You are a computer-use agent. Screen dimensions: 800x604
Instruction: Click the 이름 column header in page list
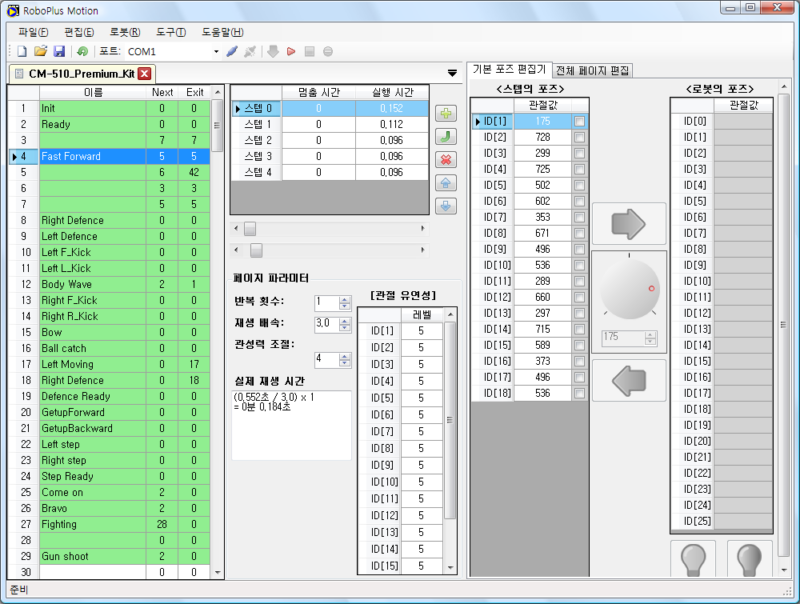point(93,92)
